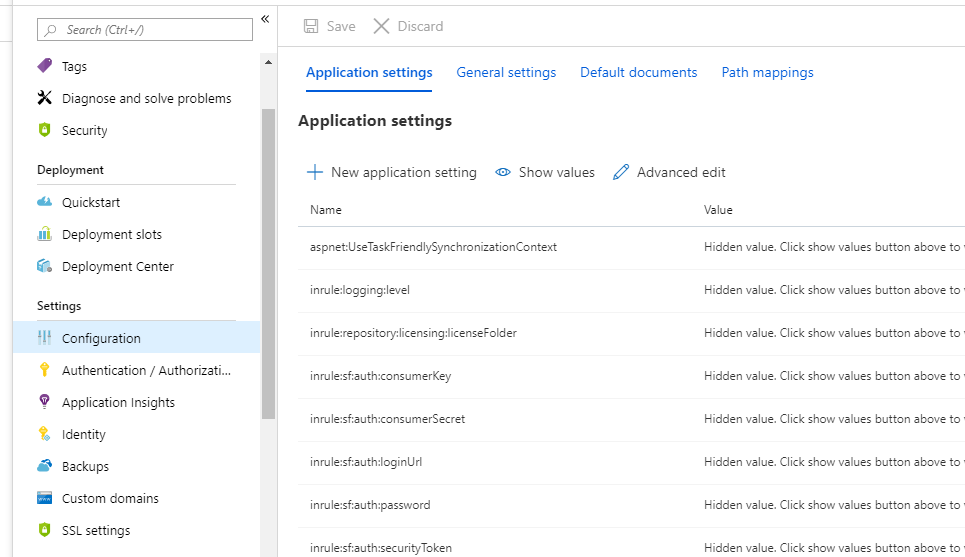
Task: Select inrule:logging:level setting
Action: (360, 290)
